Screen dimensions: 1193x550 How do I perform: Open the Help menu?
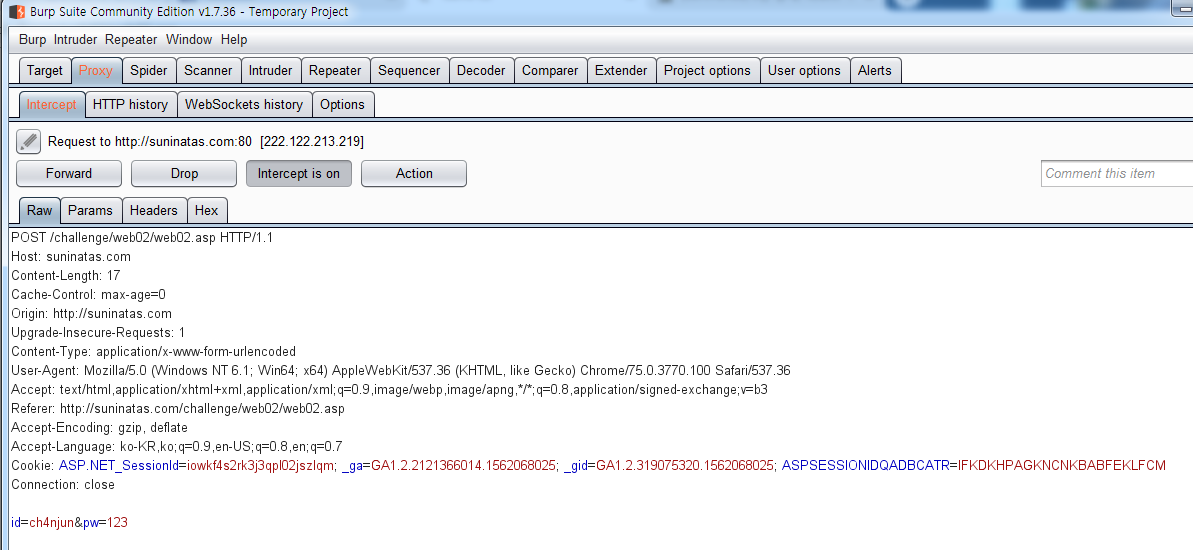click(234, 40)
